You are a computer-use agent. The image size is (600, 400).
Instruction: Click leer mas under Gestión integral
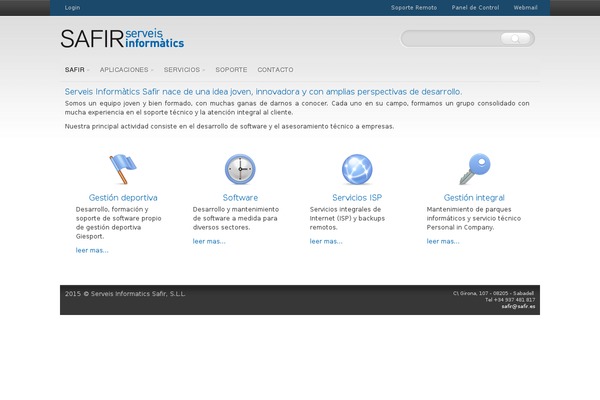443,242
